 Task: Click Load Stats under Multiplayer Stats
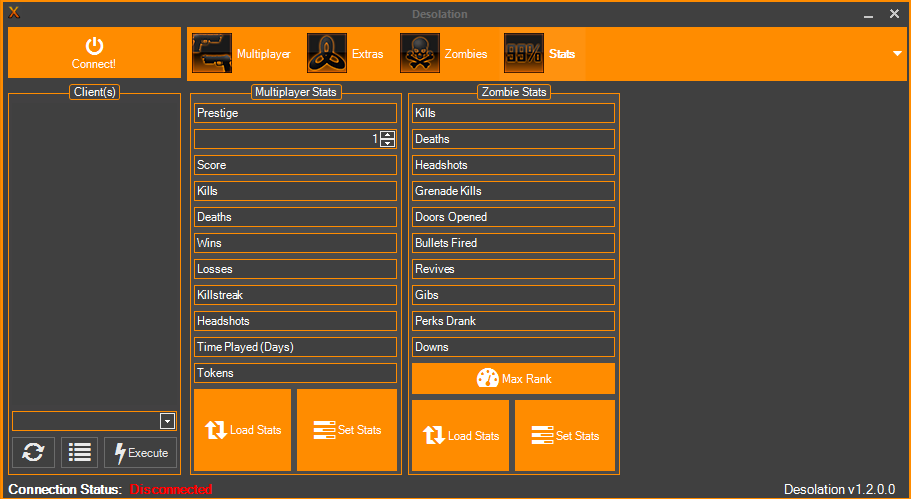243,430
